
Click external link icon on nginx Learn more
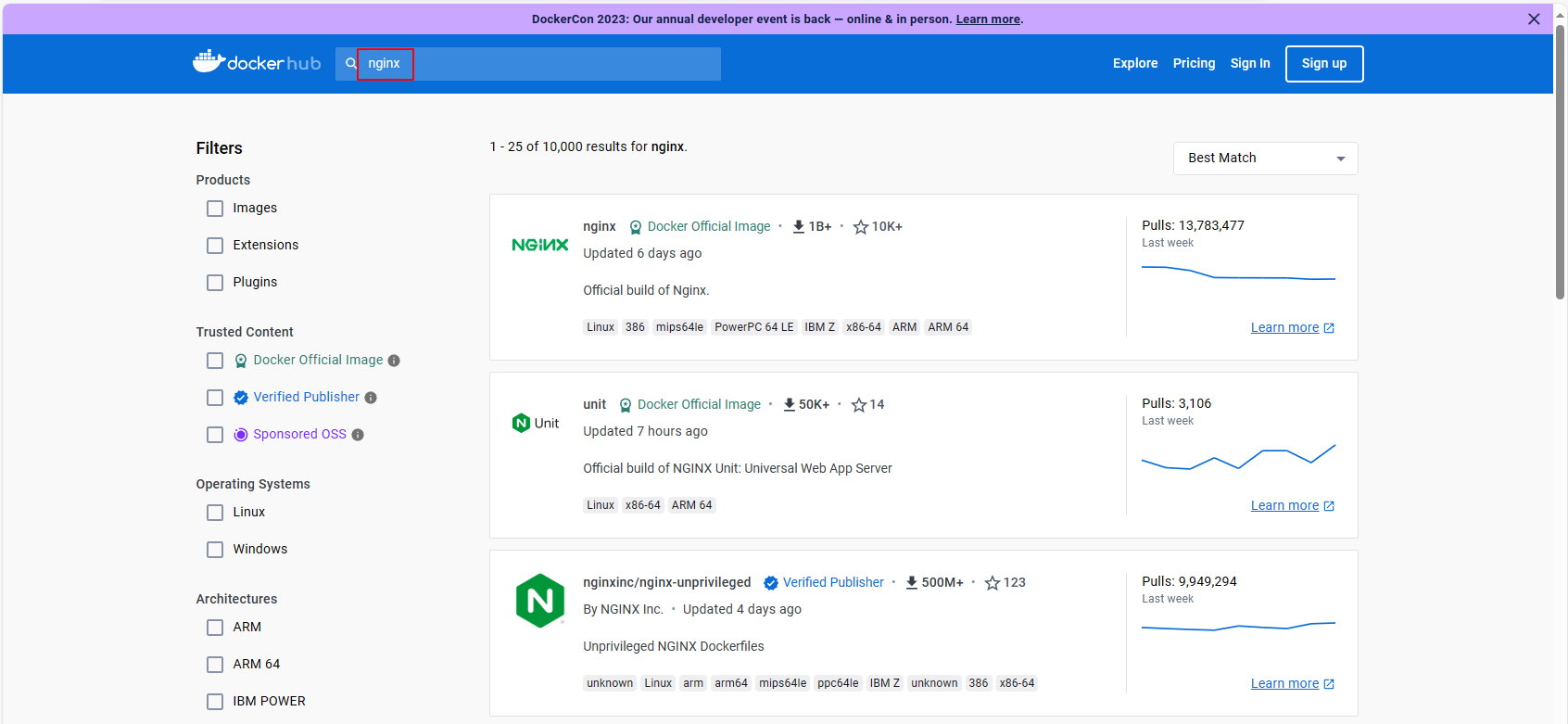pyautogui.click(x=1329, y=328)
